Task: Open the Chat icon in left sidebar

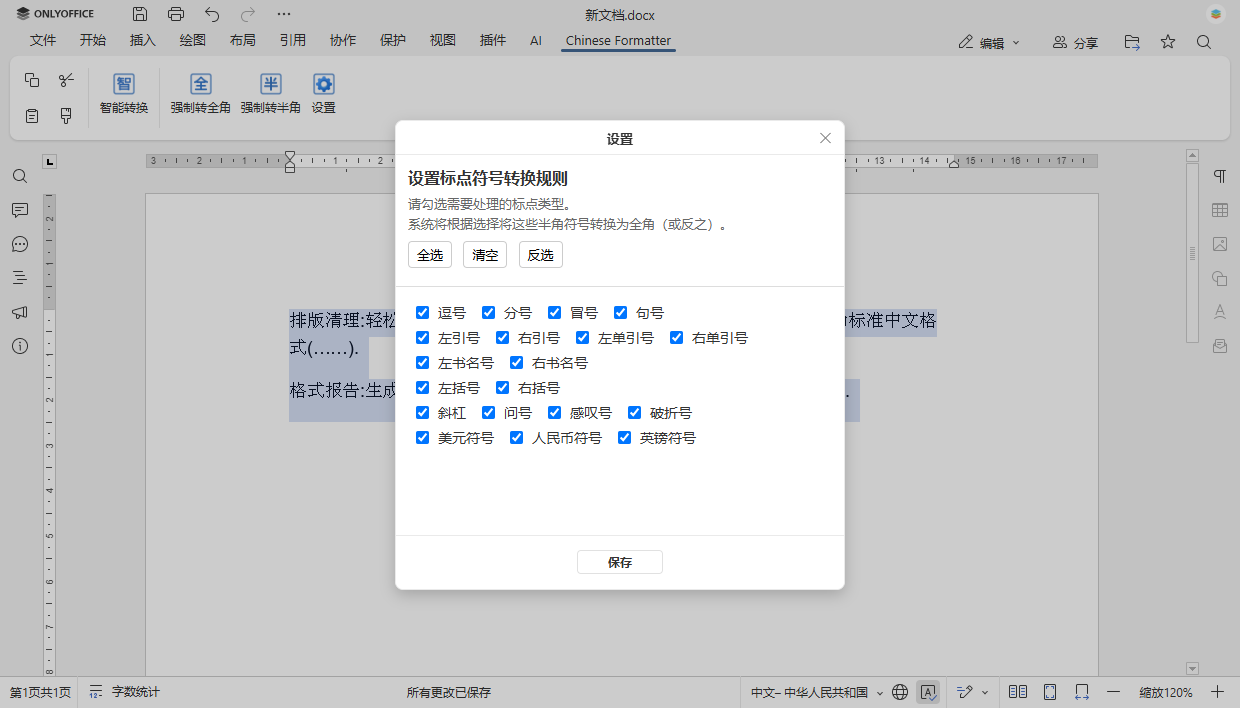Action: [20, 244]
